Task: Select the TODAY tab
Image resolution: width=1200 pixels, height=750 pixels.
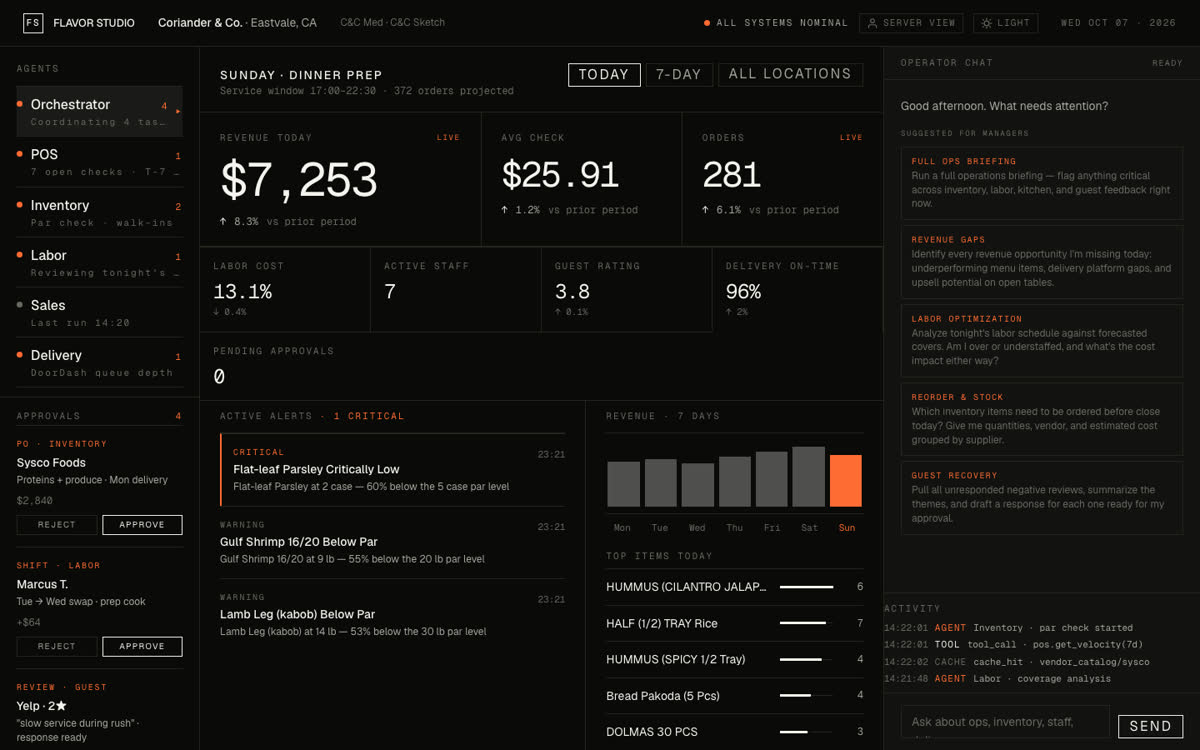Action: (604, 75)
